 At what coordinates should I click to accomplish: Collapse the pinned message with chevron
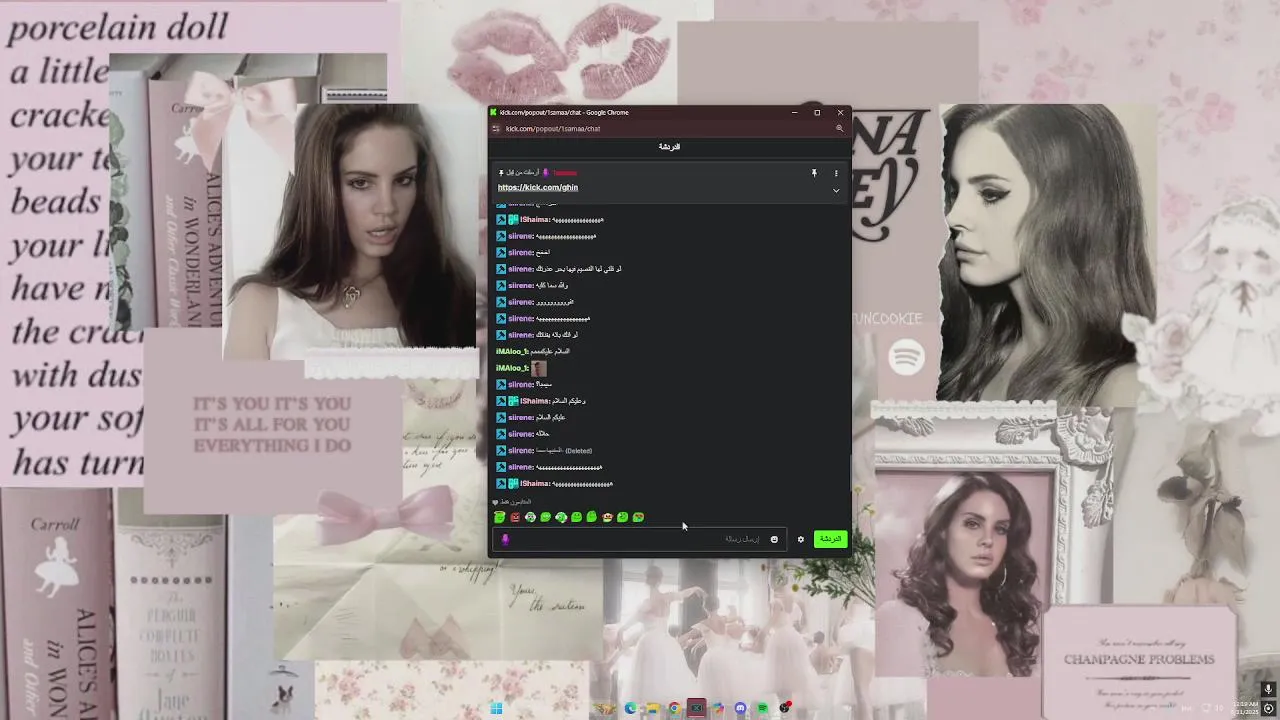pos(836,191)
